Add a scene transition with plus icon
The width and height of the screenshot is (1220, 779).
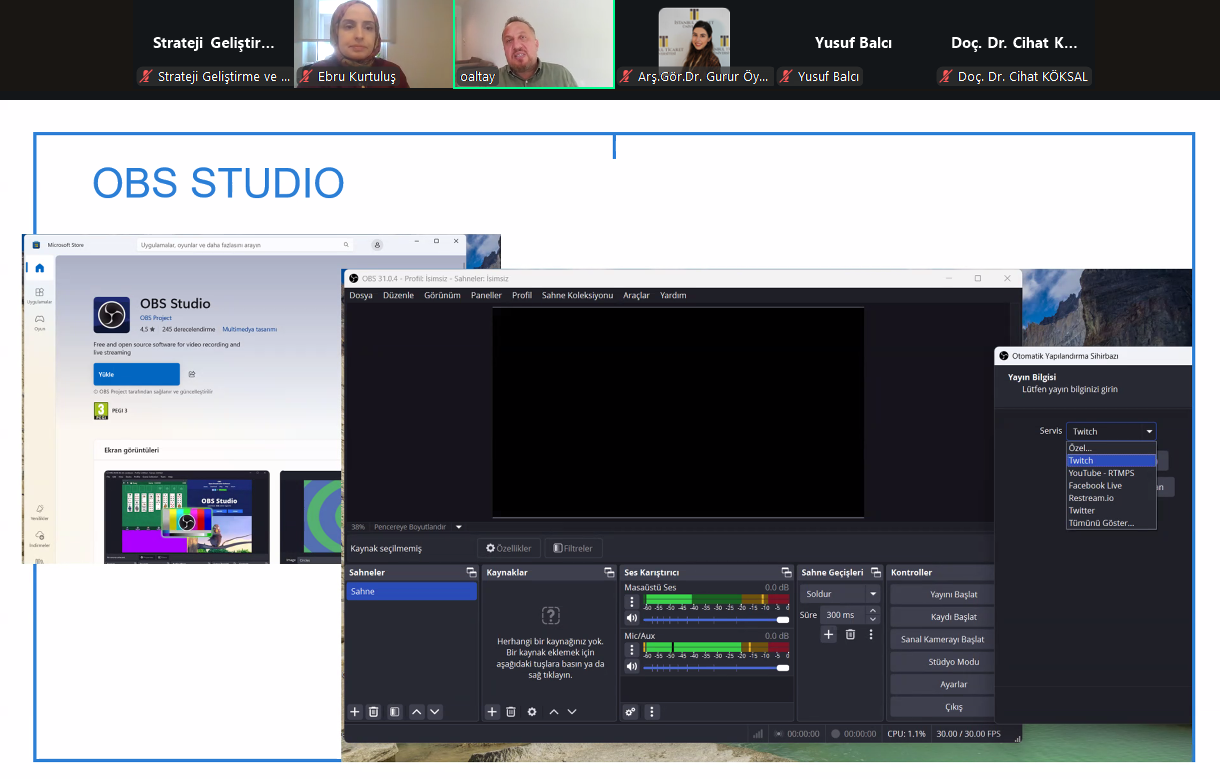click(829, 634)
